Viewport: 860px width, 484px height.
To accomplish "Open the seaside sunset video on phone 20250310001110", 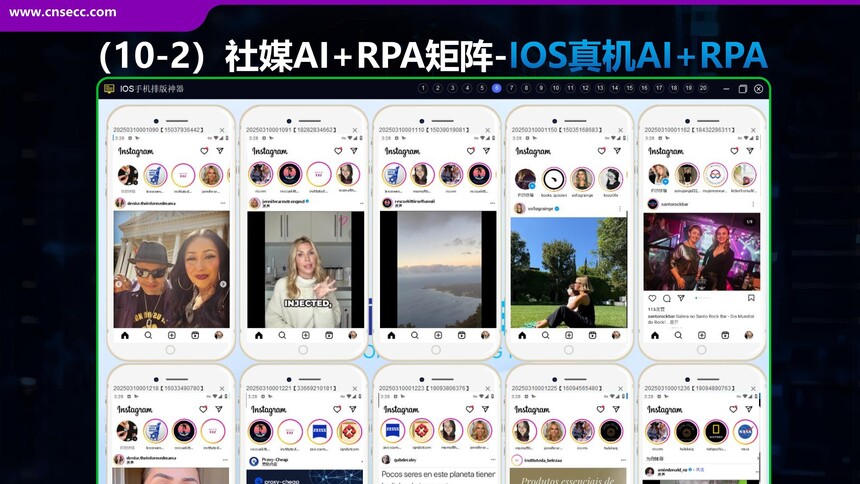I will point(438,269).
